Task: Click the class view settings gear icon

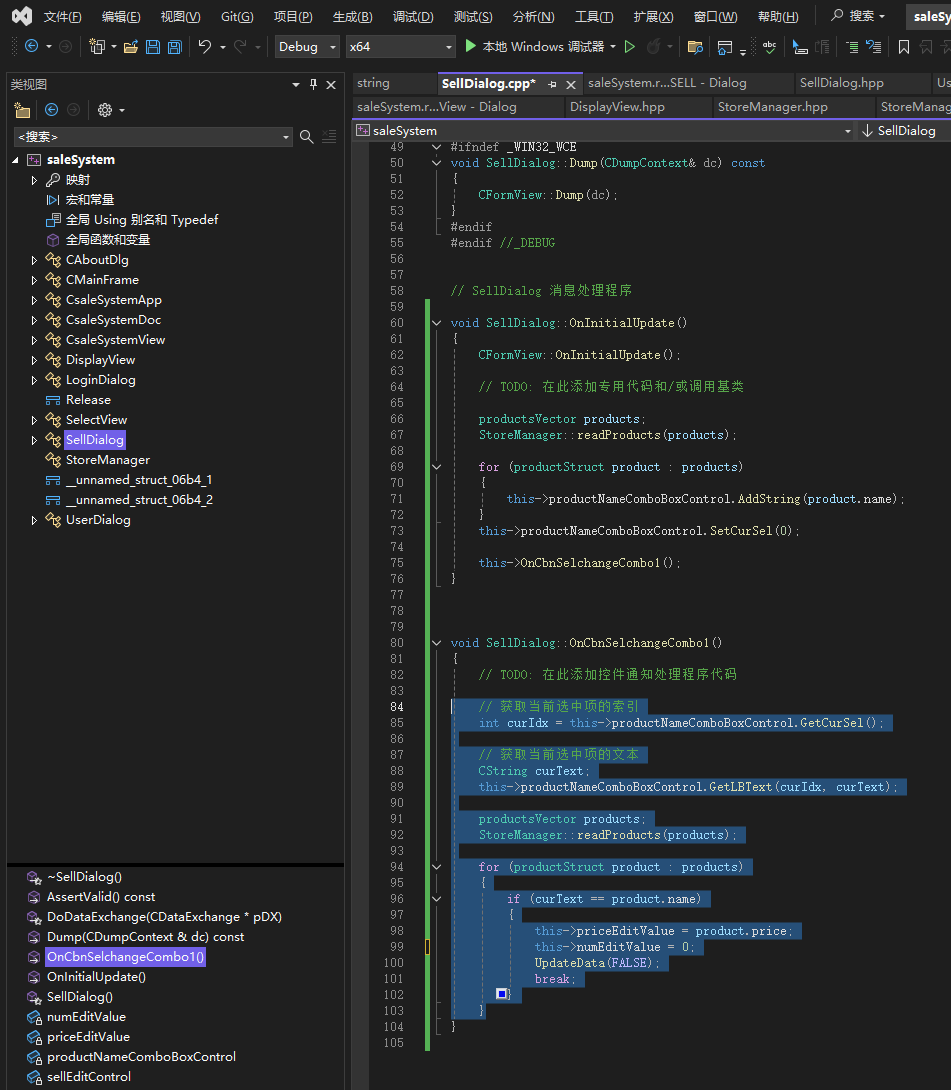Action: pos(105,110)
